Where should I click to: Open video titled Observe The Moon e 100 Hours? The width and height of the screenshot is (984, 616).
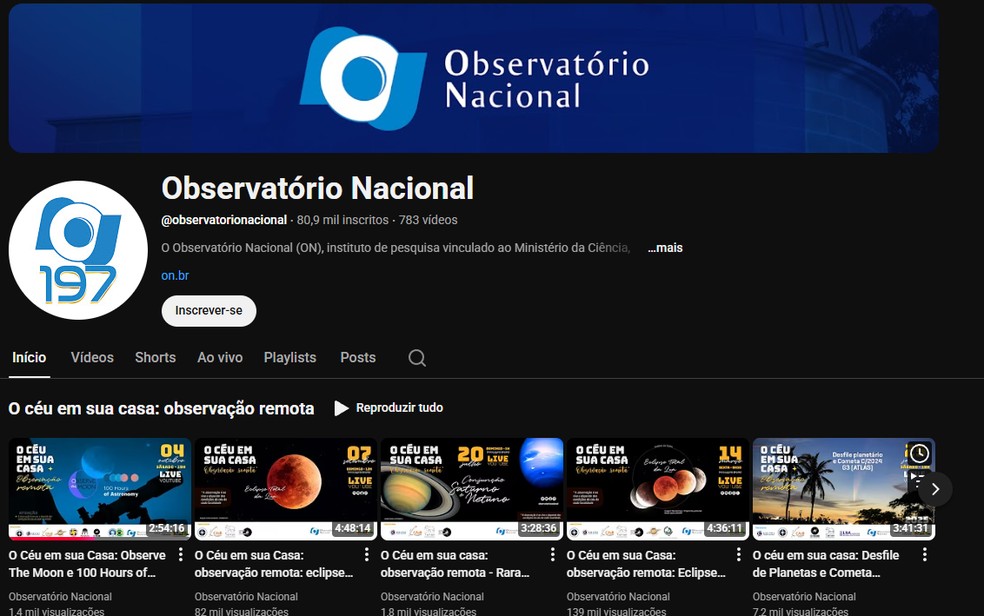point(87,564)
